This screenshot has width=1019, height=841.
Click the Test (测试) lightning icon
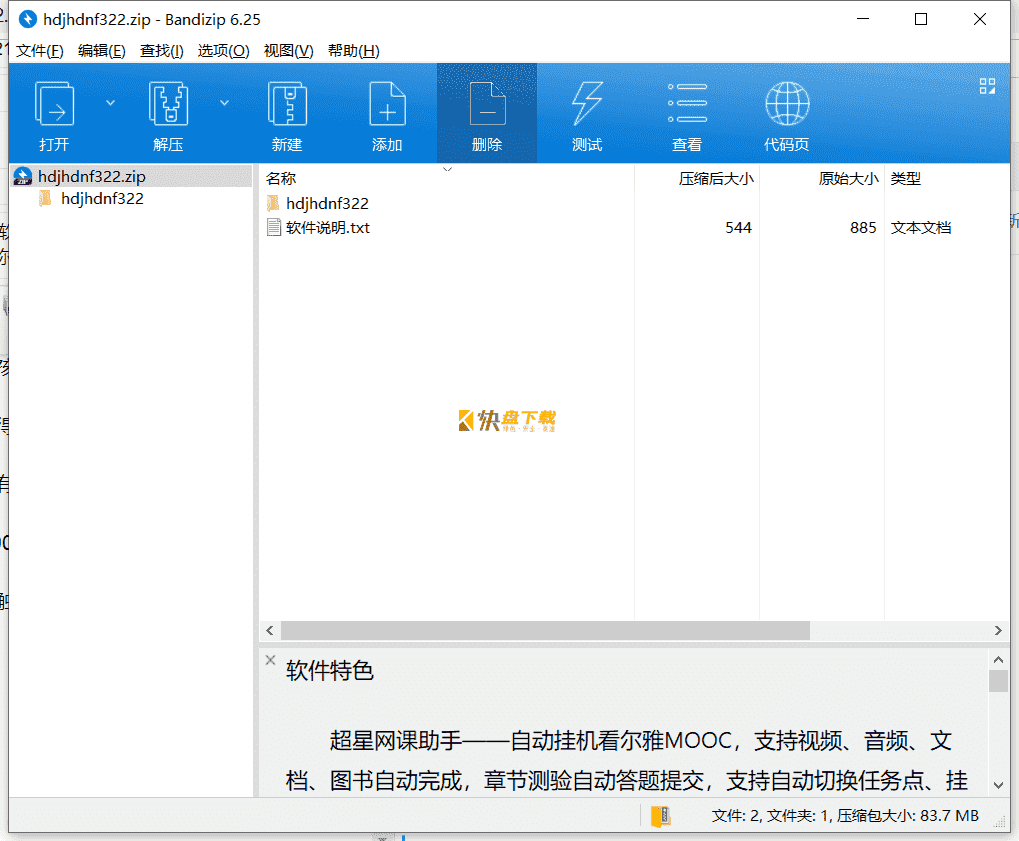coord(587,103)
